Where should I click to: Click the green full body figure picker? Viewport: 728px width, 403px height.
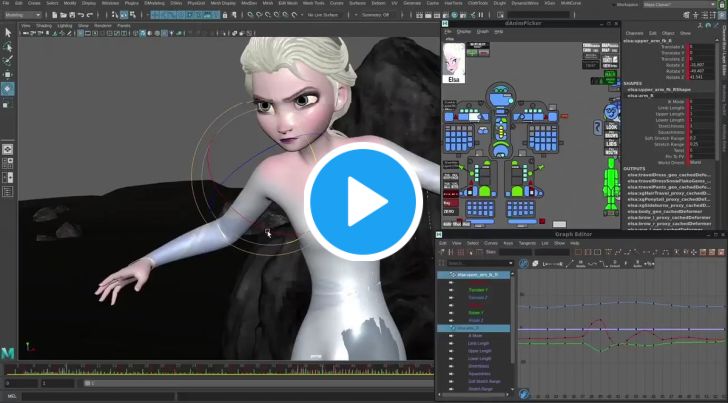[x=611, y=186]
